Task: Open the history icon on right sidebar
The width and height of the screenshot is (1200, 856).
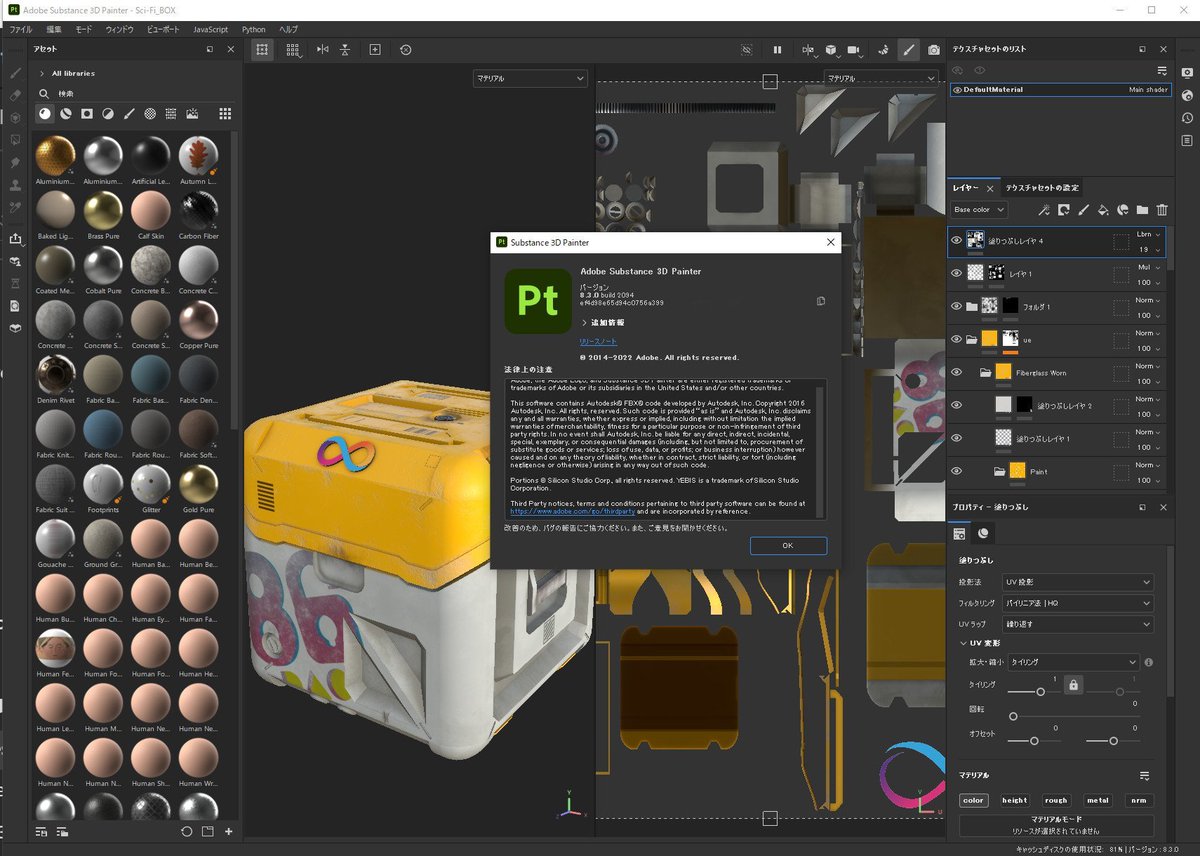Action: coord(1187,118)
